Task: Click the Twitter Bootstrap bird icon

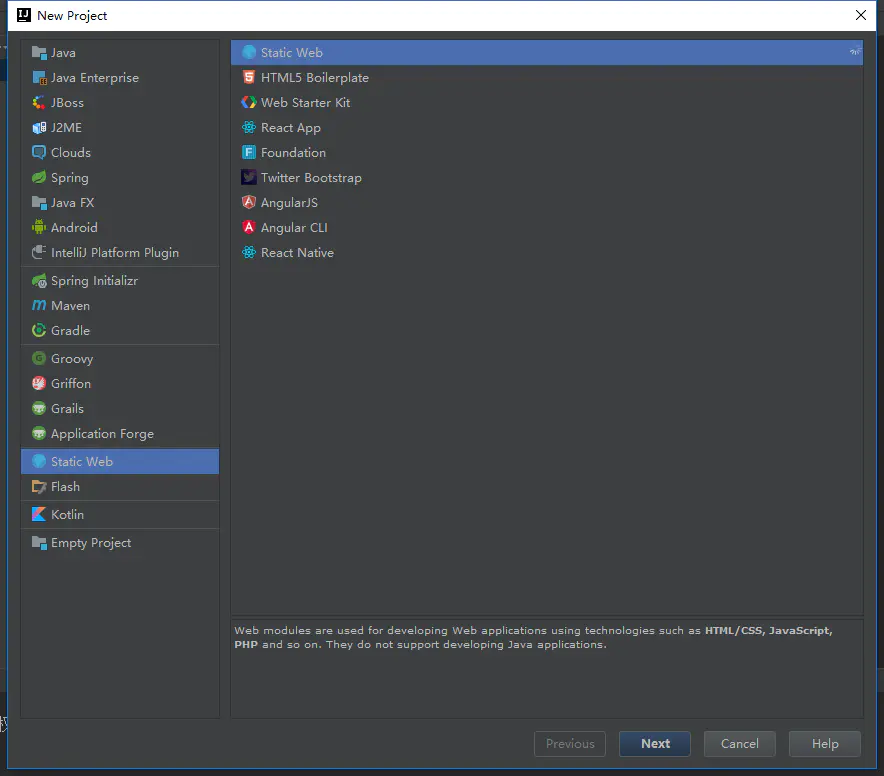Action: pos(249,178)
